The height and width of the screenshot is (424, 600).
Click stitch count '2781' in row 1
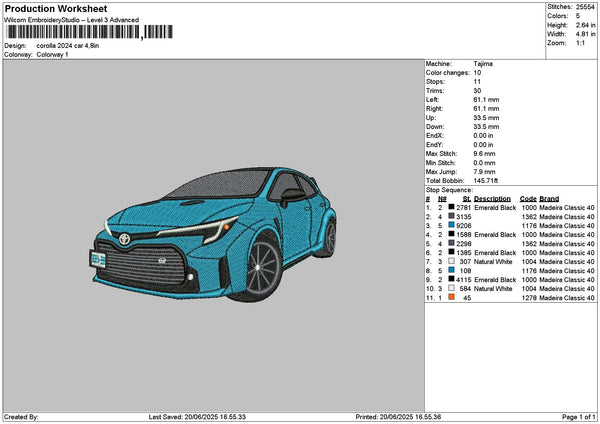[x=463, y=208]
